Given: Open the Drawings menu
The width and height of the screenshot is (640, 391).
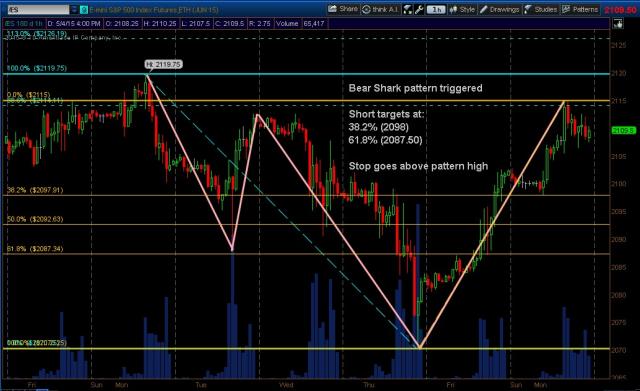Looking at the screenshot, I should pyautogui.click(x=499, y=9).
